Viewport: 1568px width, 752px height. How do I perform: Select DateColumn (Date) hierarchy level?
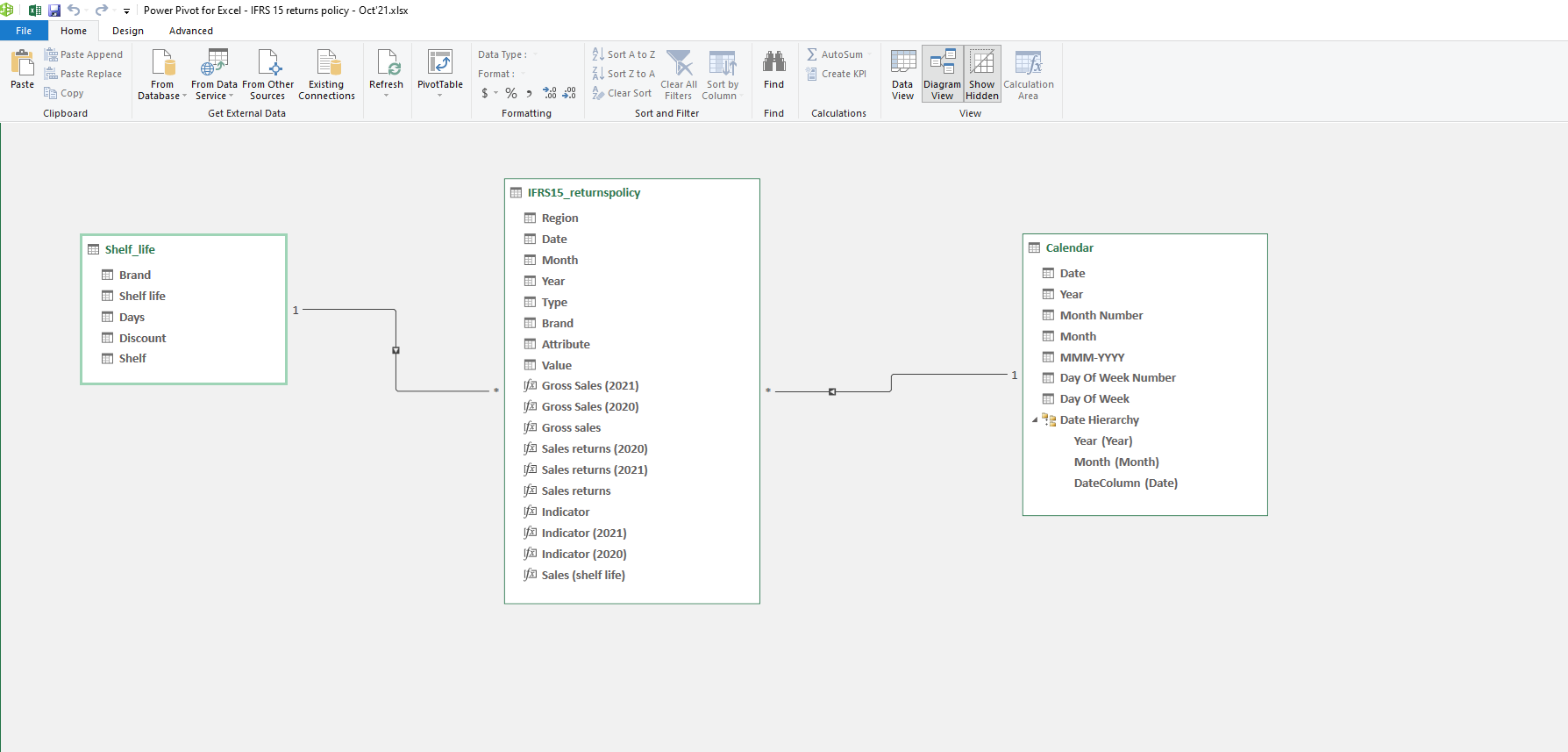(x=1126, y=483)
